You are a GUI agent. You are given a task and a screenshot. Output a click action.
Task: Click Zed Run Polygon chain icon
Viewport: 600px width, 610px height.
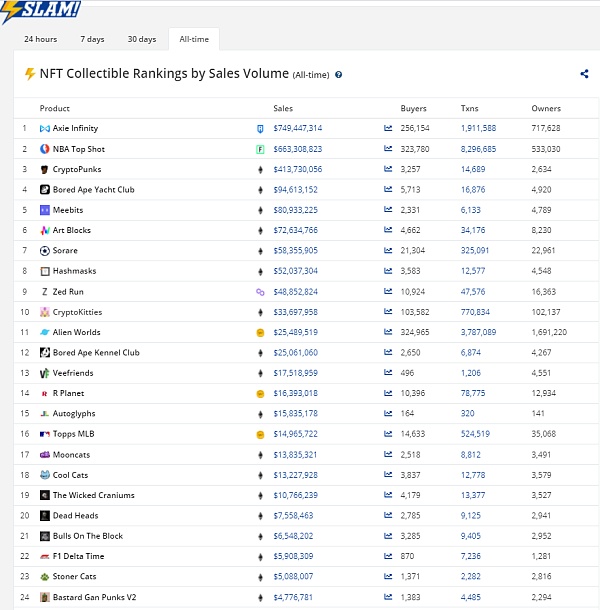(260, 292)
